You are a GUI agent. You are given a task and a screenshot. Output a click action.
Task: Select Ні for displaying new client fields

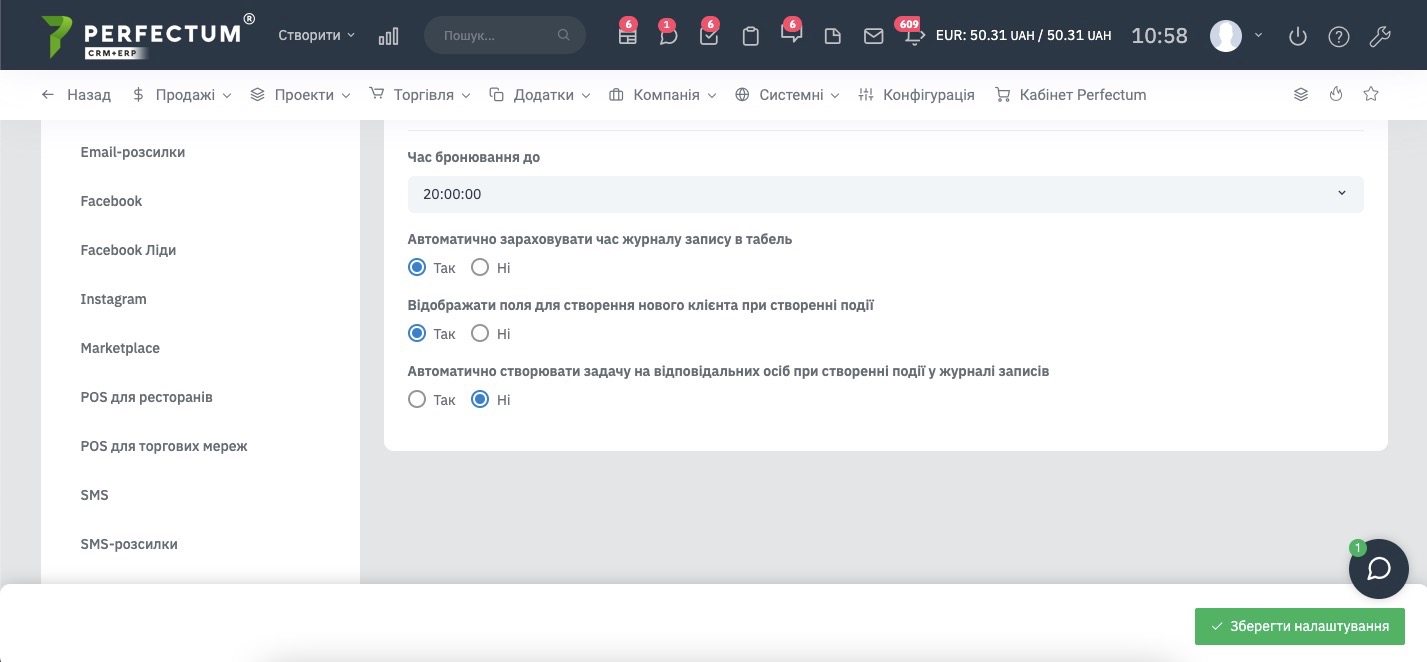pyautogui.click(x=480, y=334)
